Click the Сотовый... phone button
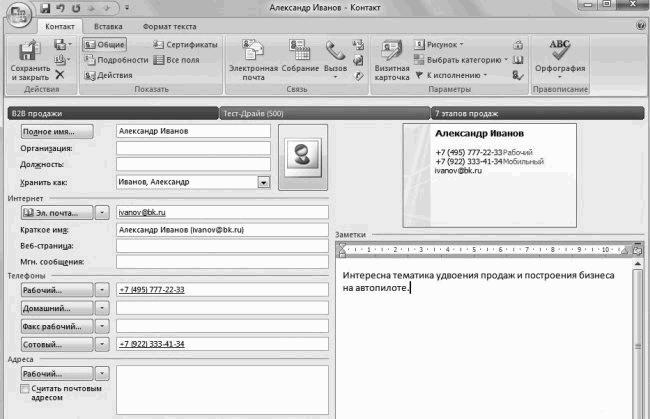Screen dimensions: 650x419 pyautogui.click(x=57, y=344)
